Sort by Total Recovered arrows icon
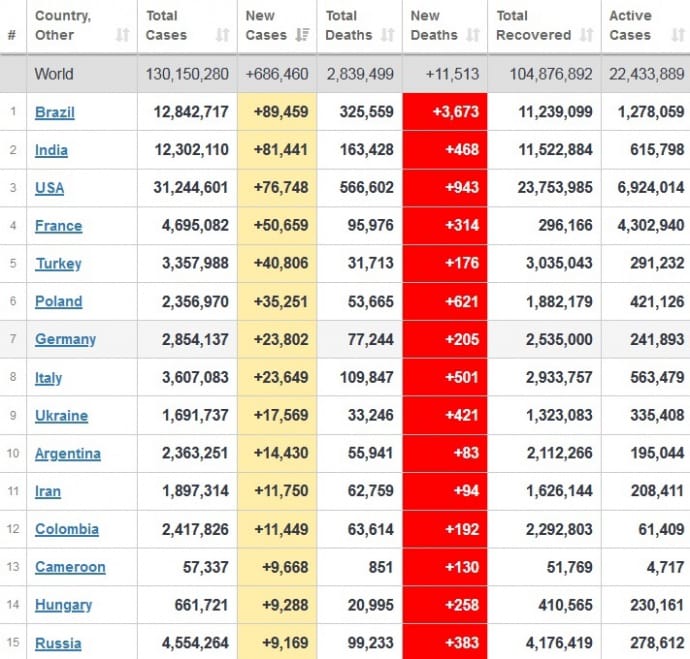690x659 pixels. [586, 35]
